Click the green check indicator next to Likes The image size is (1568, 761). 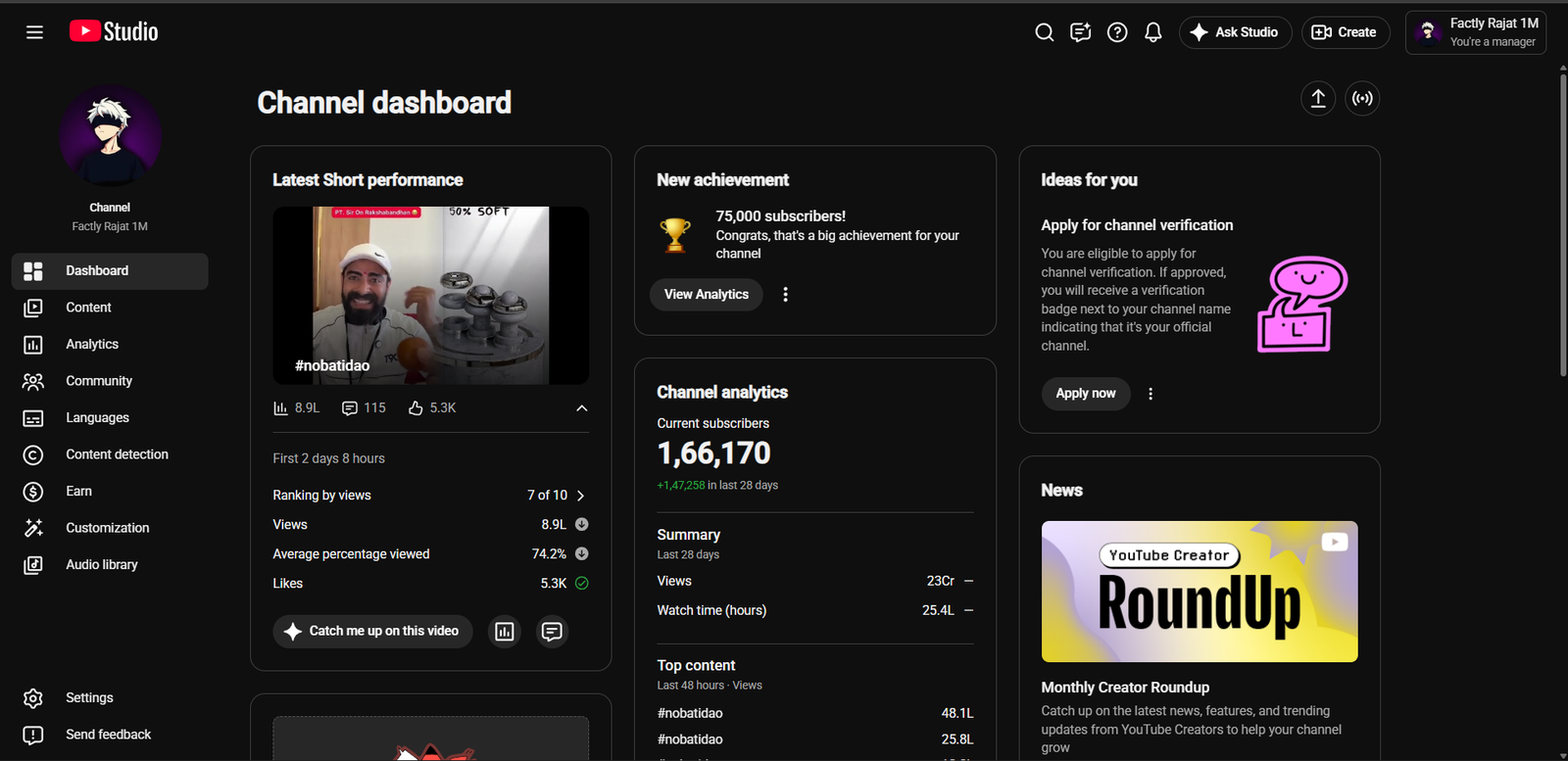tap(581, 584)
